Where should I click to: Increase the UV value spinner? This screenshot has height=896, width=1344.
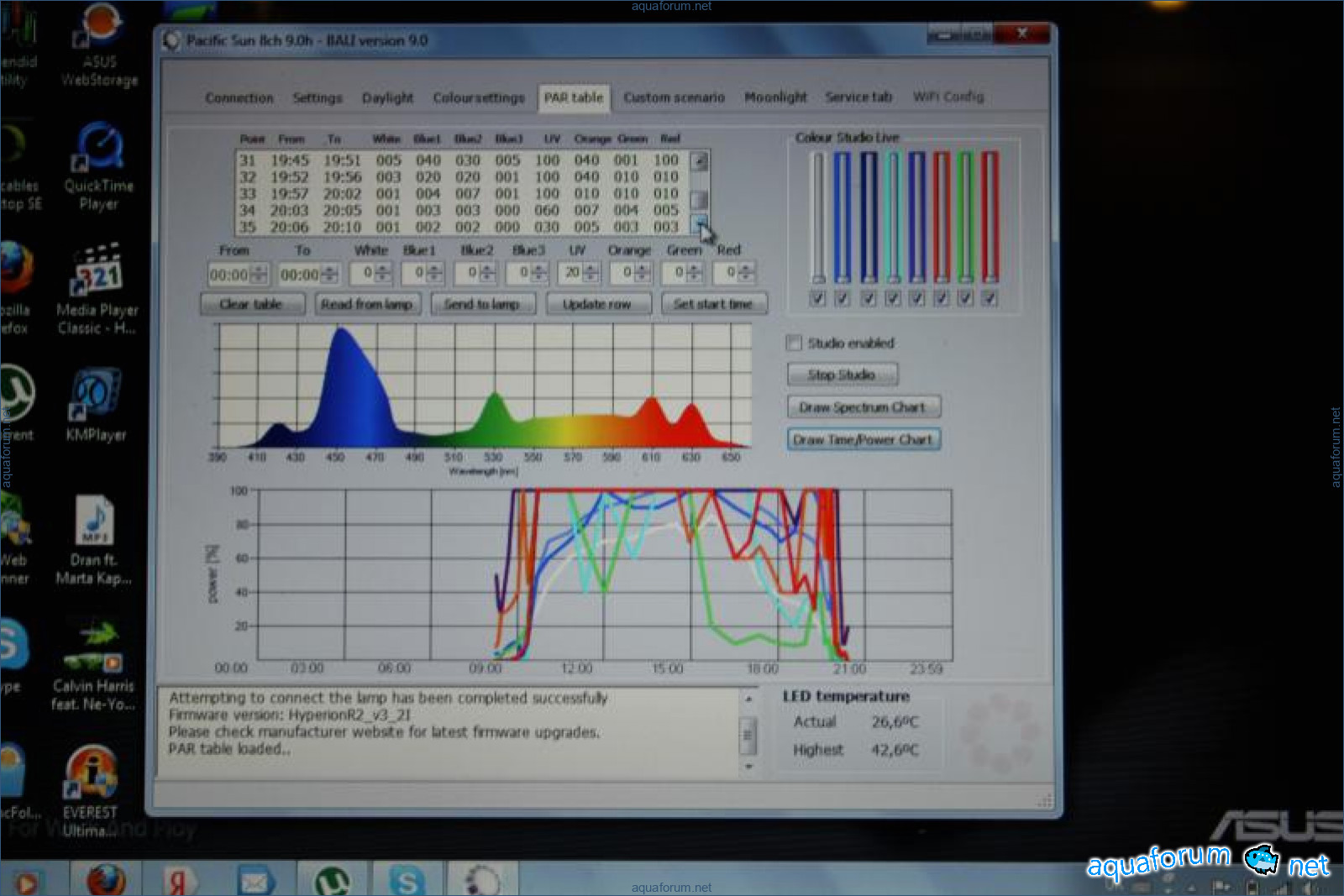point(592,268)
